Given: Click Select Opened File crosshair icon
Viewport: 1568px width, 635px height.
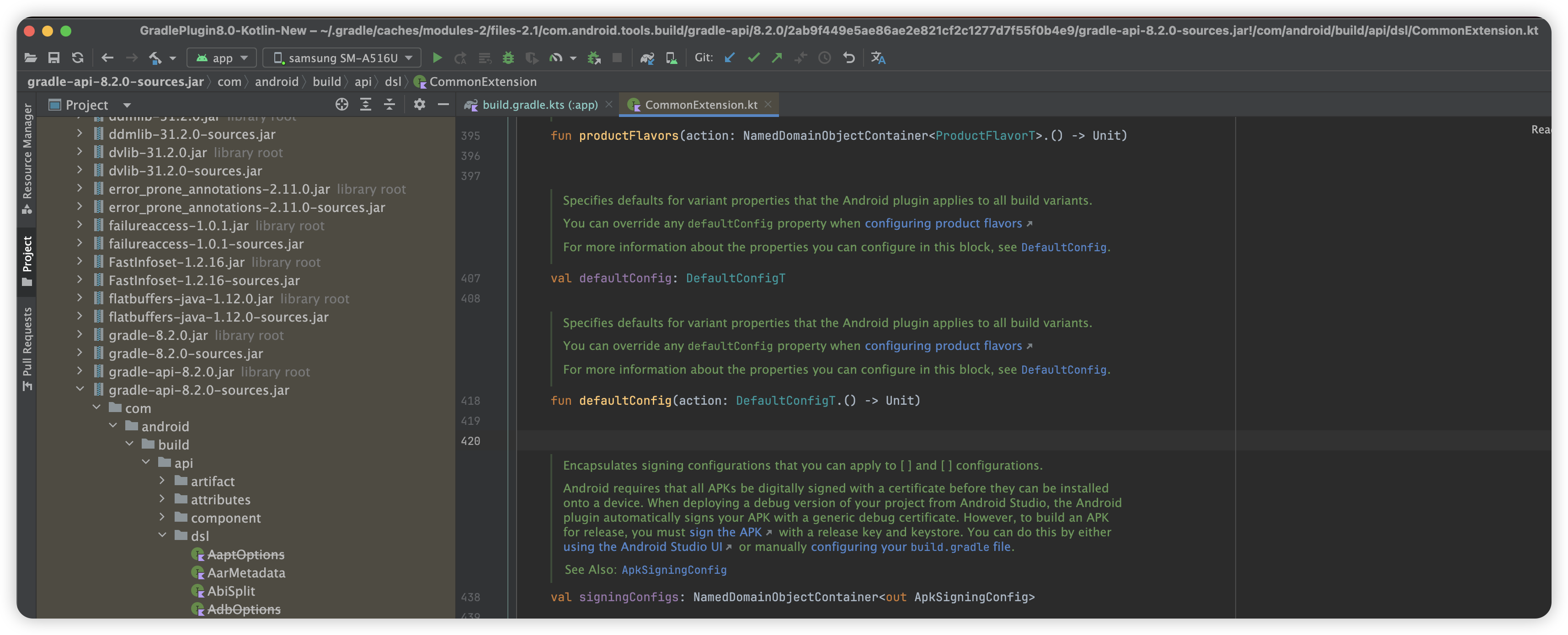Looking at the screenshot, I should point(341,105).
